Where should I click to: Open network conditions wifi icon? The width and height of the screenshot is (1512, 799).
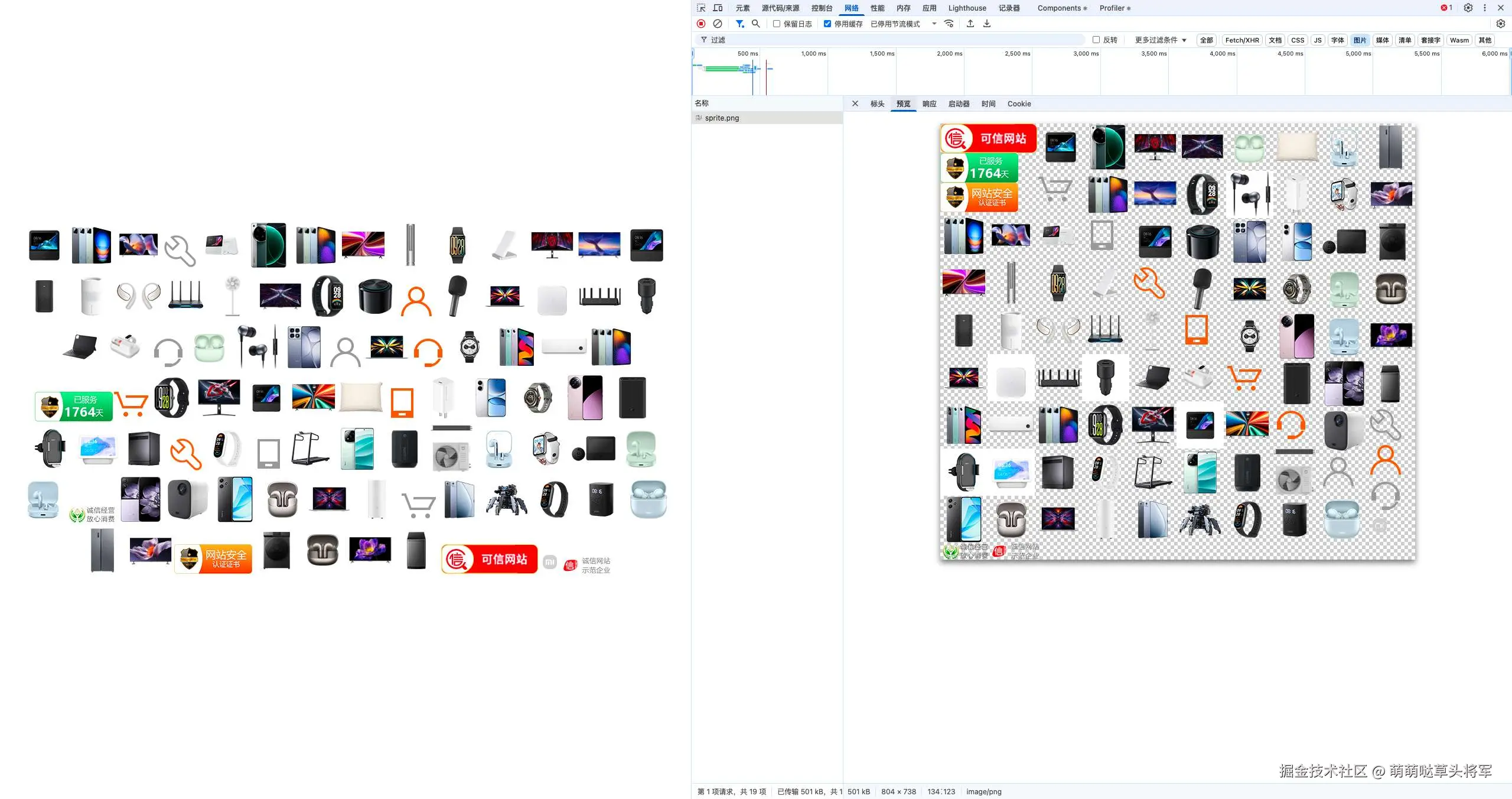click(x=949, y=24)
